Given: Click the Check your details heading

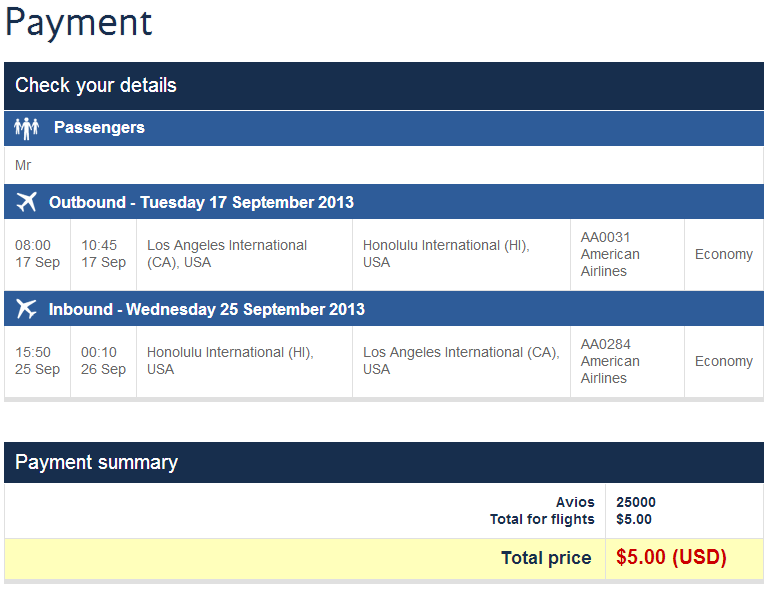Looking at the screenshot, I should coord(96,85).
